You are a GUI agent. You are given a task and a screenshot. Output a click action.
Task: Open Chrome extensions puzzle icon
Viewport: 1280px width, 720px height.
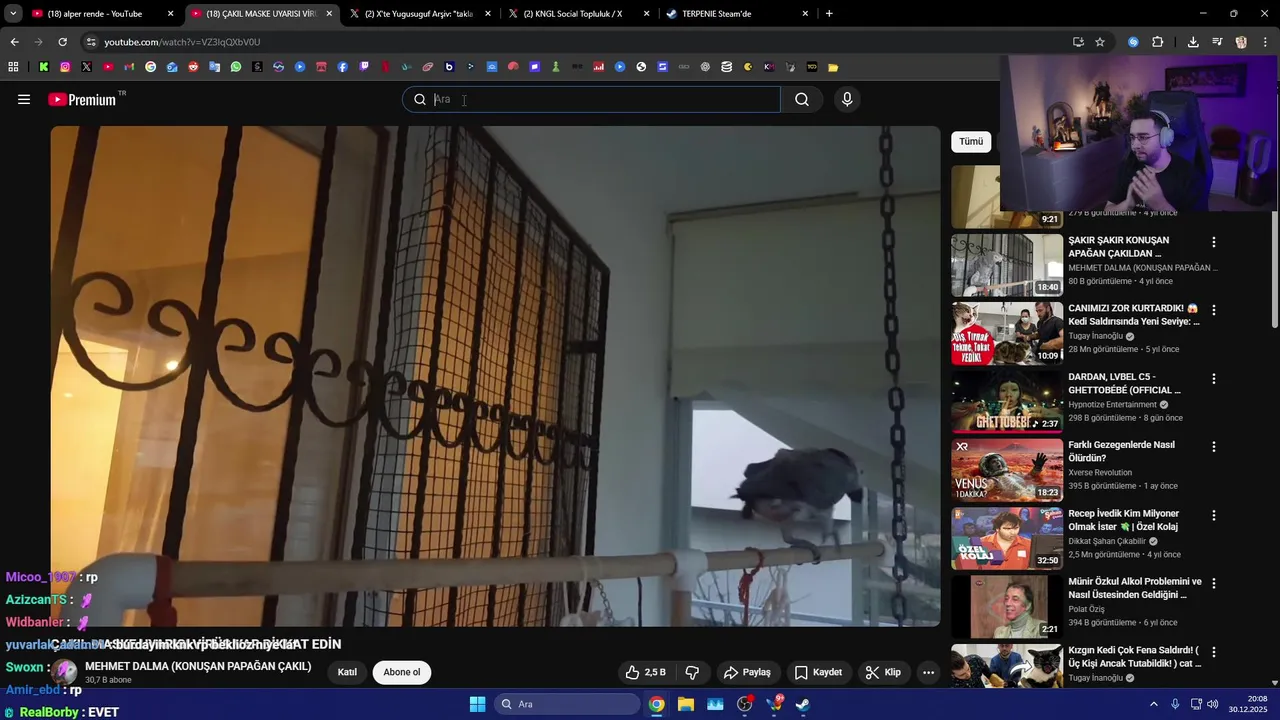point(1158,42)
